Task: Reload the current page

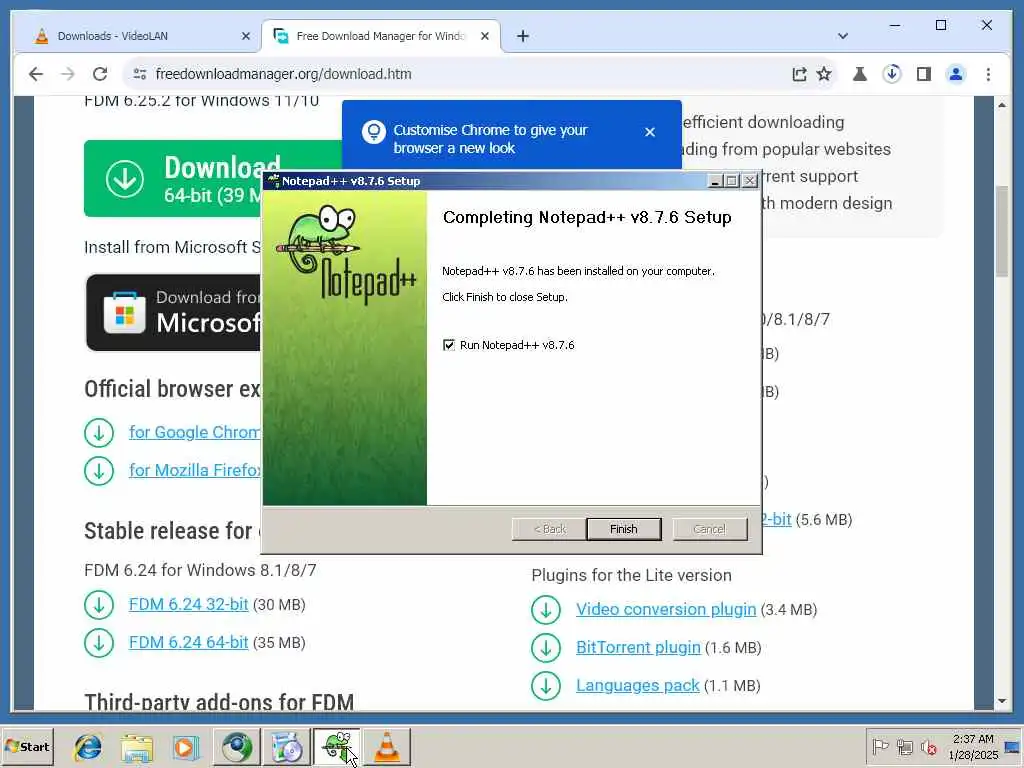Action: tap(100, 74)
